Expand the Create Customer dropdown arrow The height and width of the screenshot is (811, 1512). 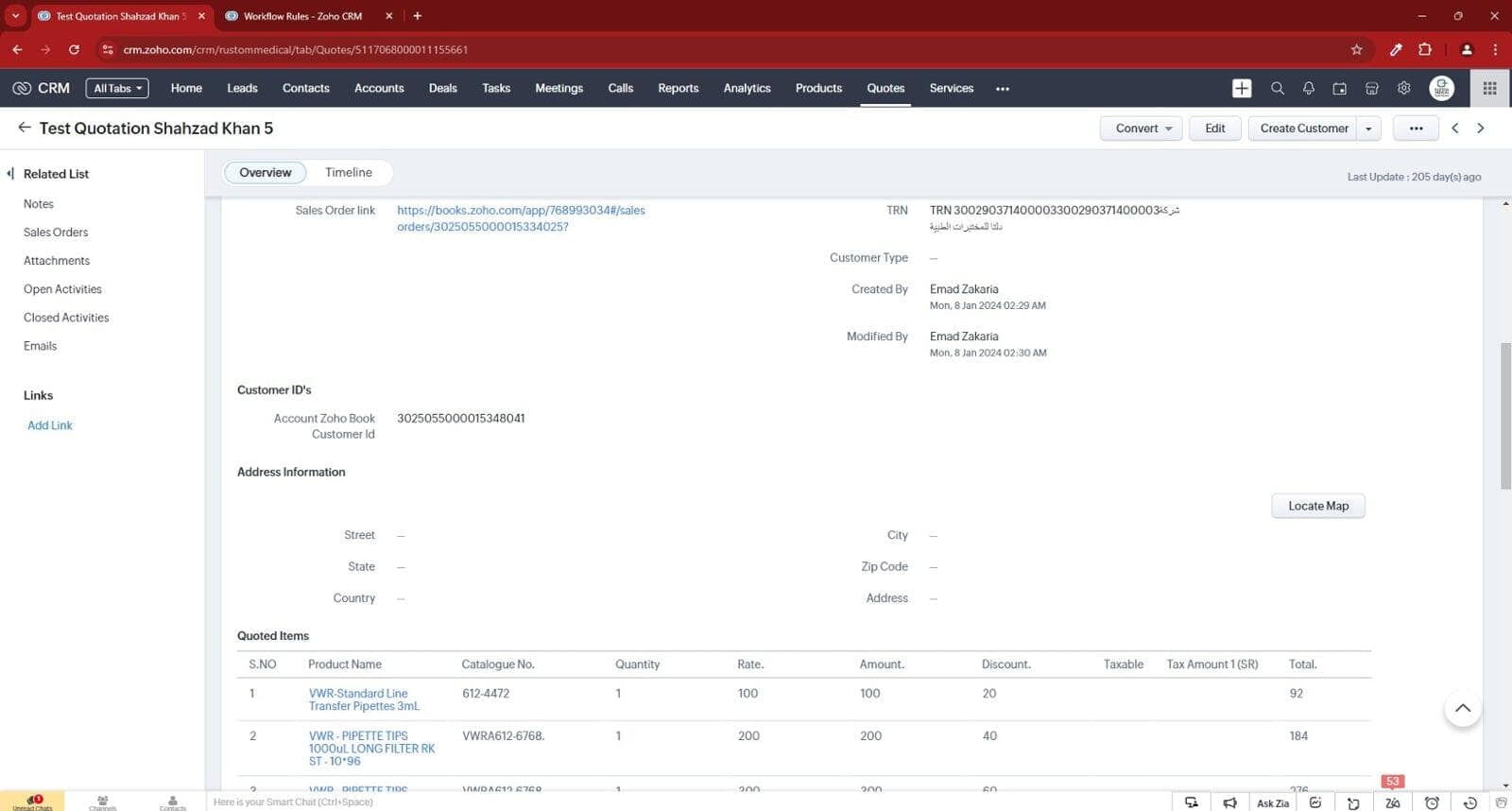click(x=1368, y=128)
